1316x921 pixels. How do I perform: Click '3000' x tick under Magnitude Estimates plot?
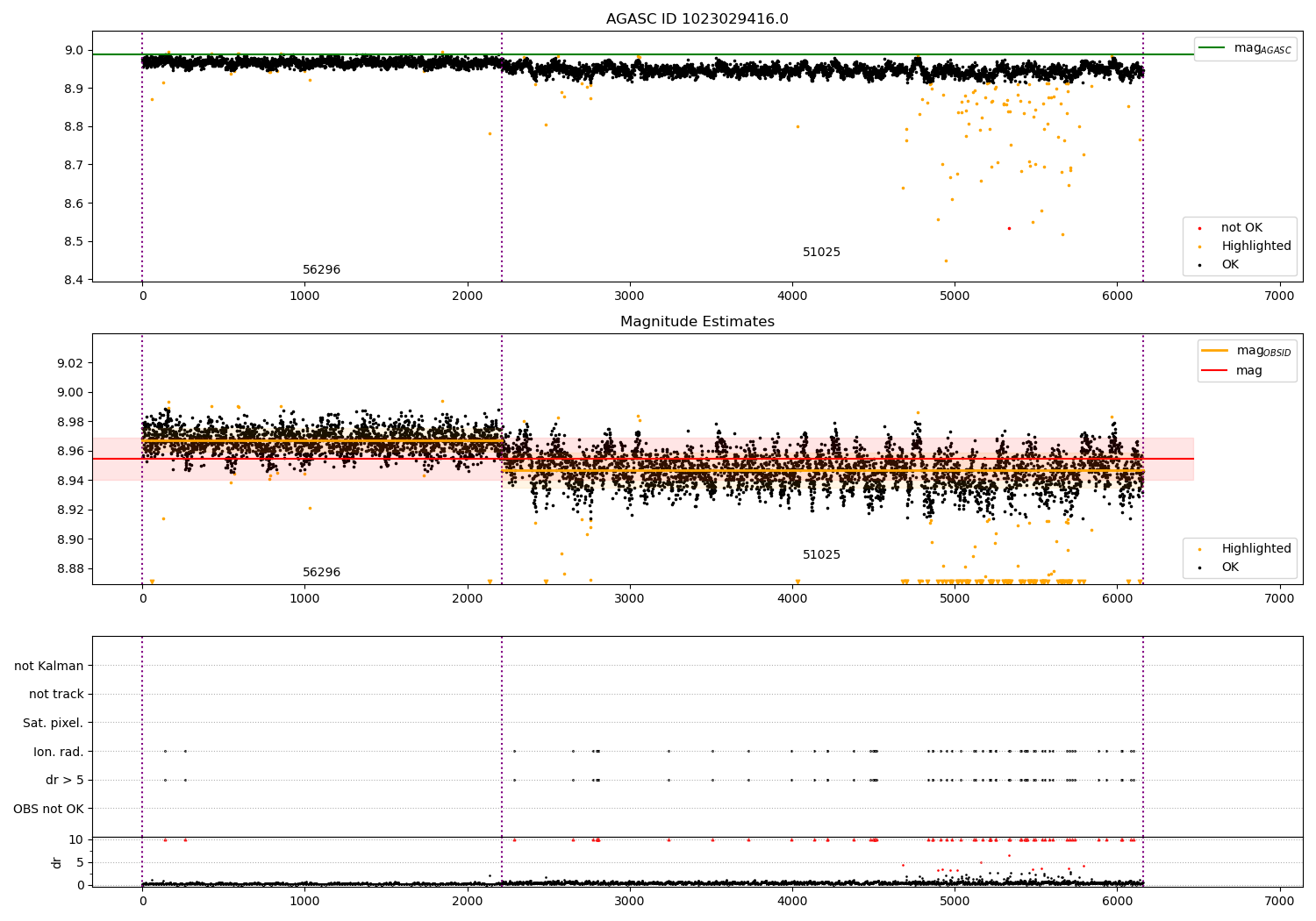[630, 599]
